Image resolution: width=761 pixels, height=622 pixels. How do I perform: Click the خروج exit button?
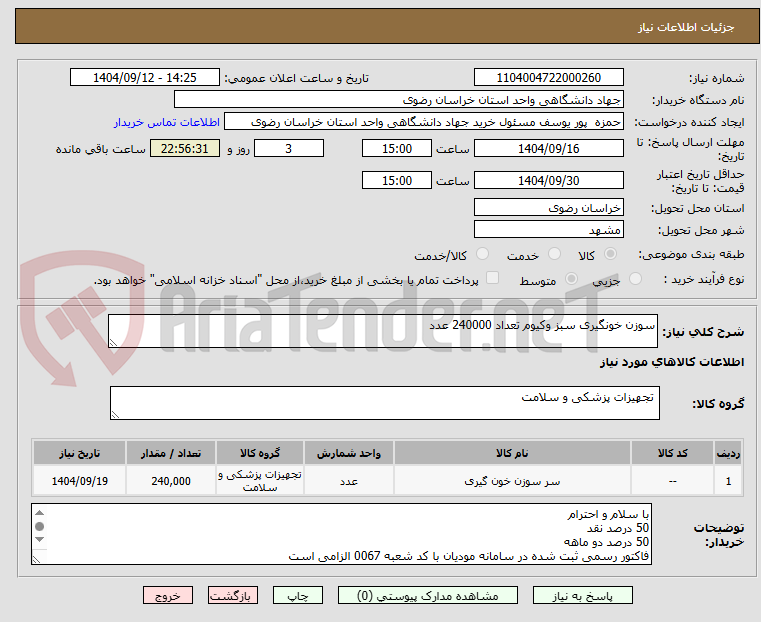click(168, 595)
